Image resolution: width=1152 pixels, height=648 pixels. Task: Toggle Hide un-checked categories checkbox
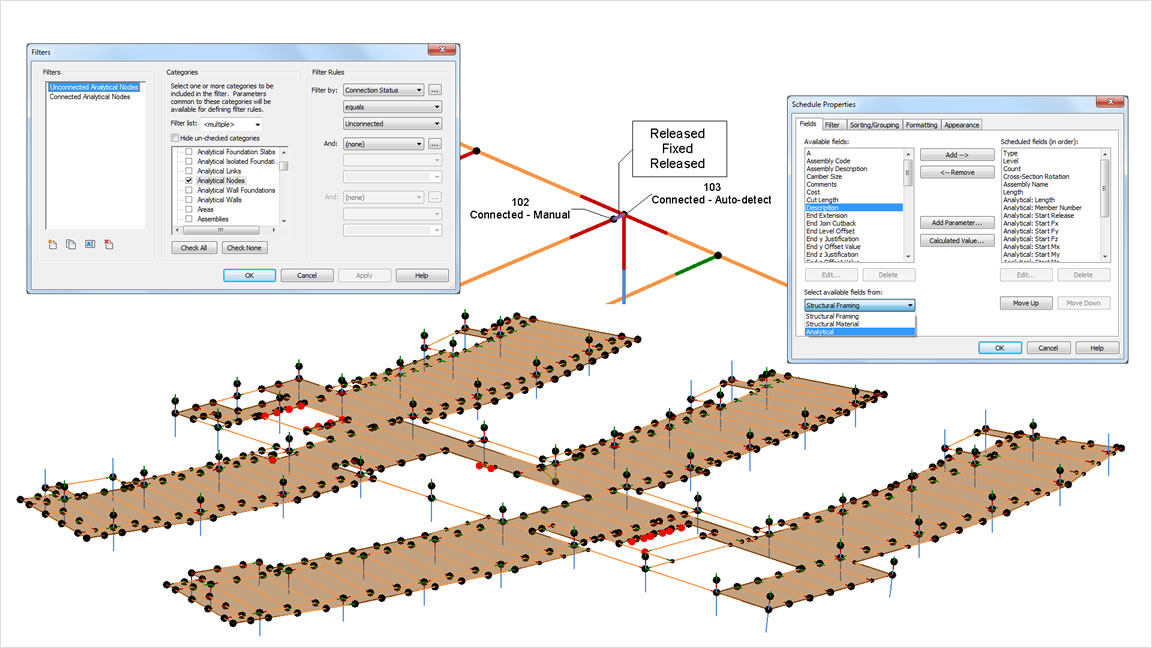175,138
